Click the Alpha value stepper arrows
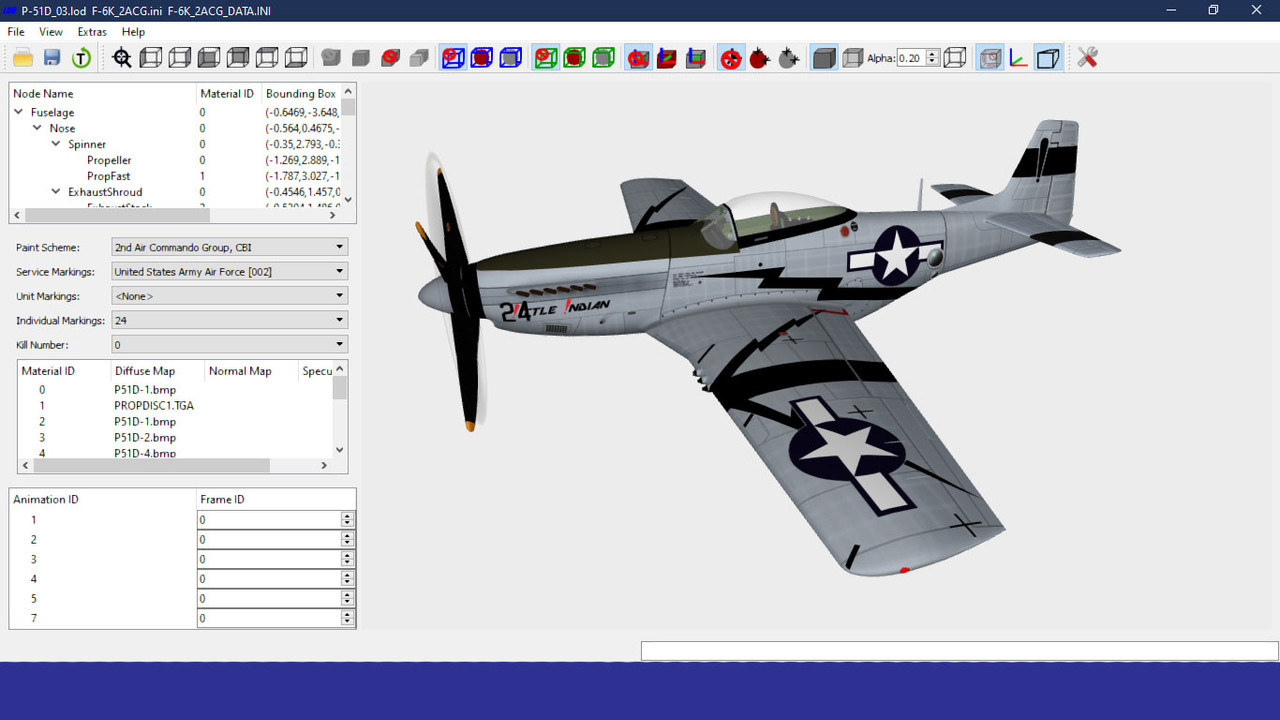Image resolution: width=1280 pixels, height=720 pixels. (x=933, y=58)
